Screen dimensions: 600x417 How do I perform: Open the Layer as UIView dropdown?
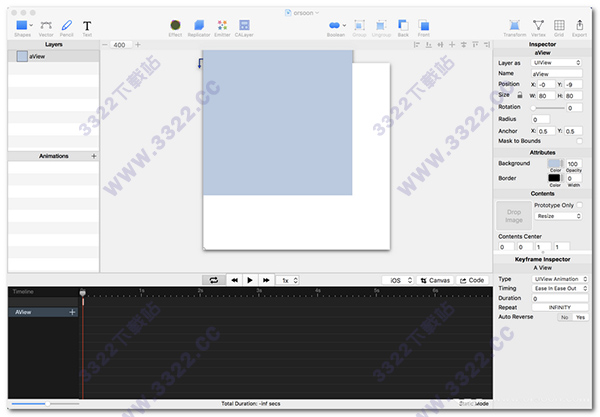(x=556, y=62)
